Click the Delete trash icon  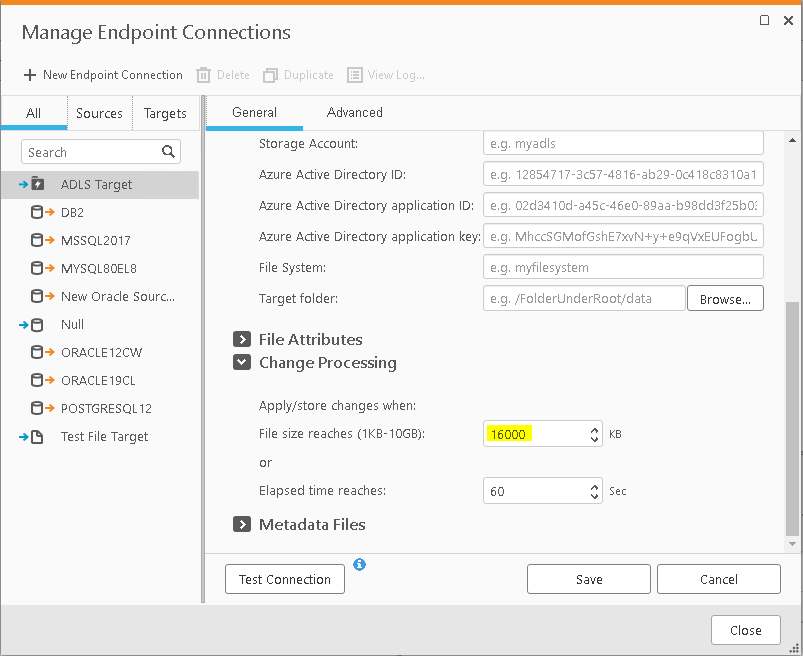203,75
